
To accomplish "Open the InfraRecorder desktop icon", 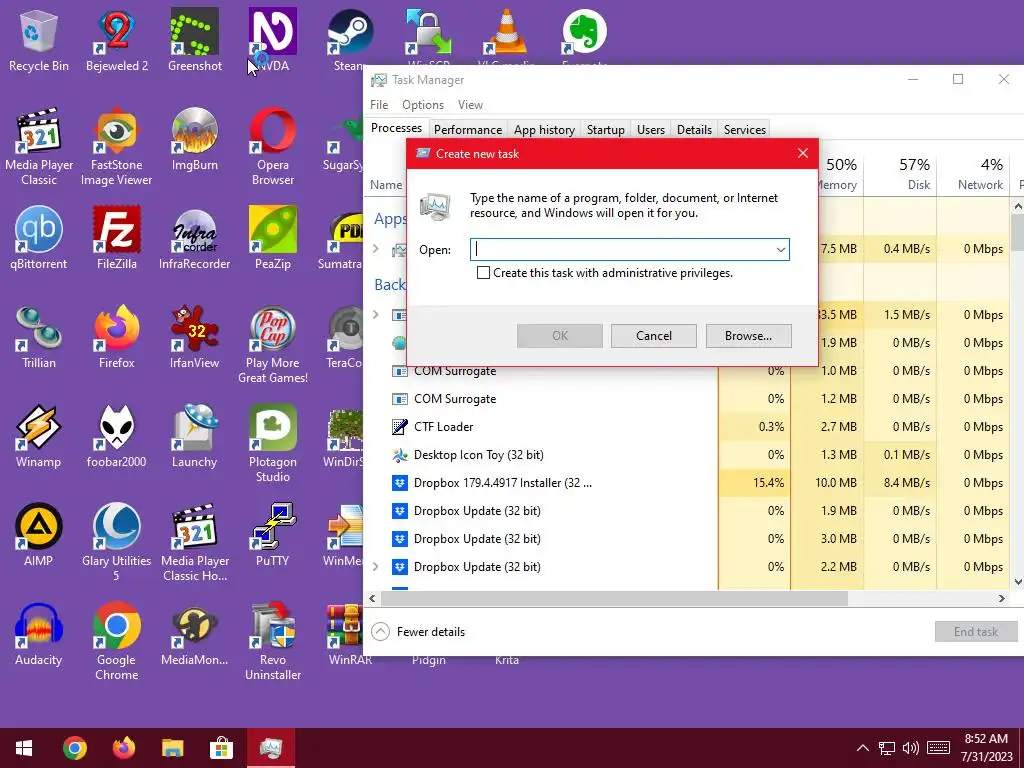I will (195, 238).
